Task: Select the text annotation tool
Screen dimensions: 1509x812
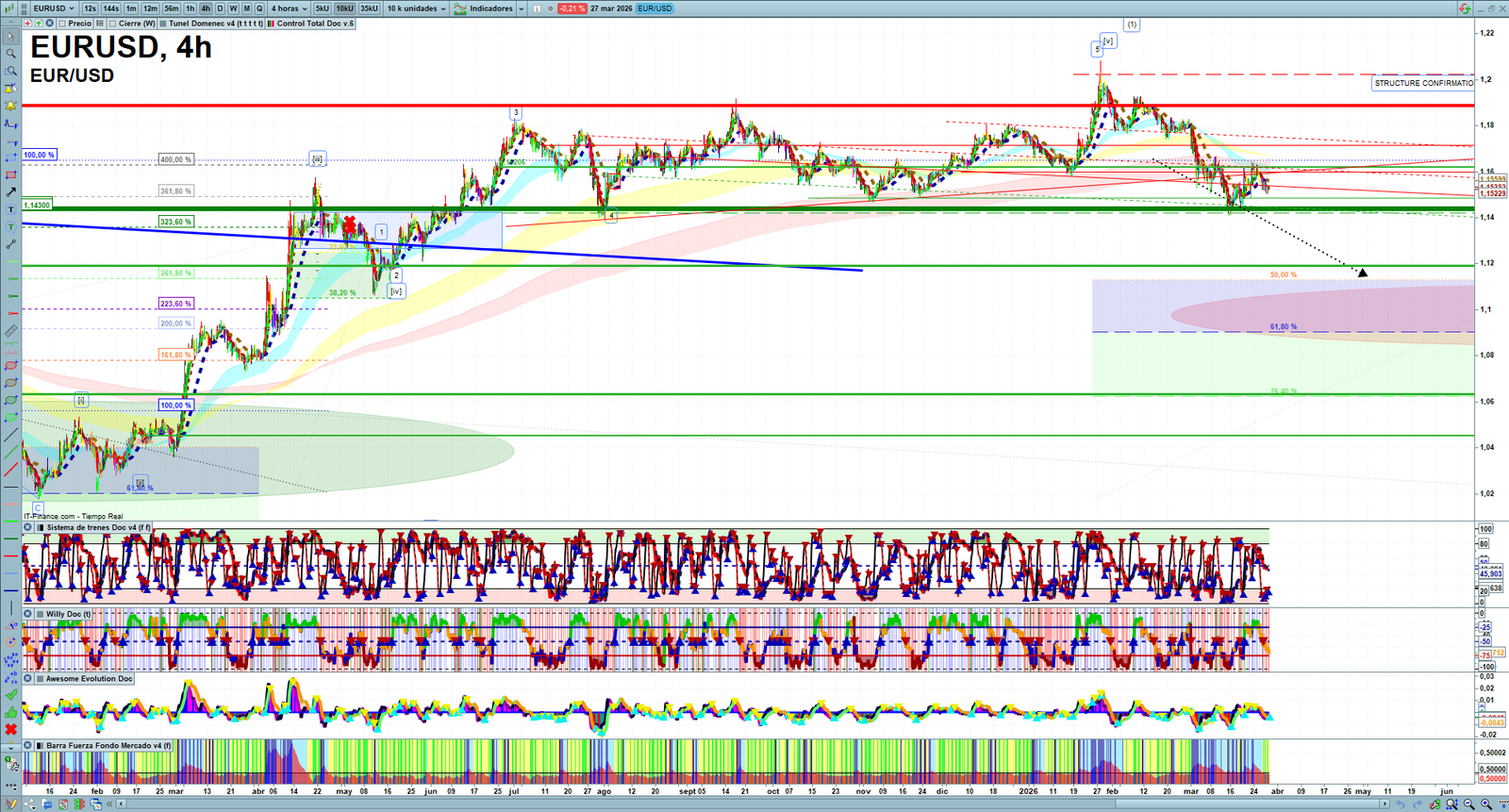Action: (x=10, y=209)
